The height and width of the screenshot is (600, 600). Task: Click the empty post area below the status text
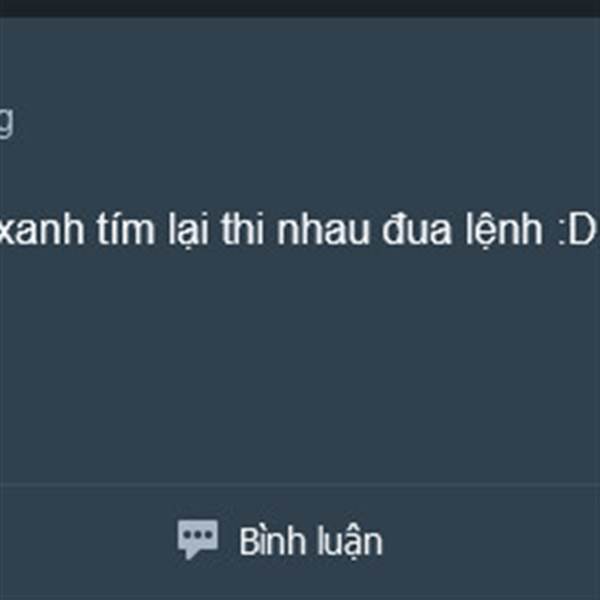point(300,364)
